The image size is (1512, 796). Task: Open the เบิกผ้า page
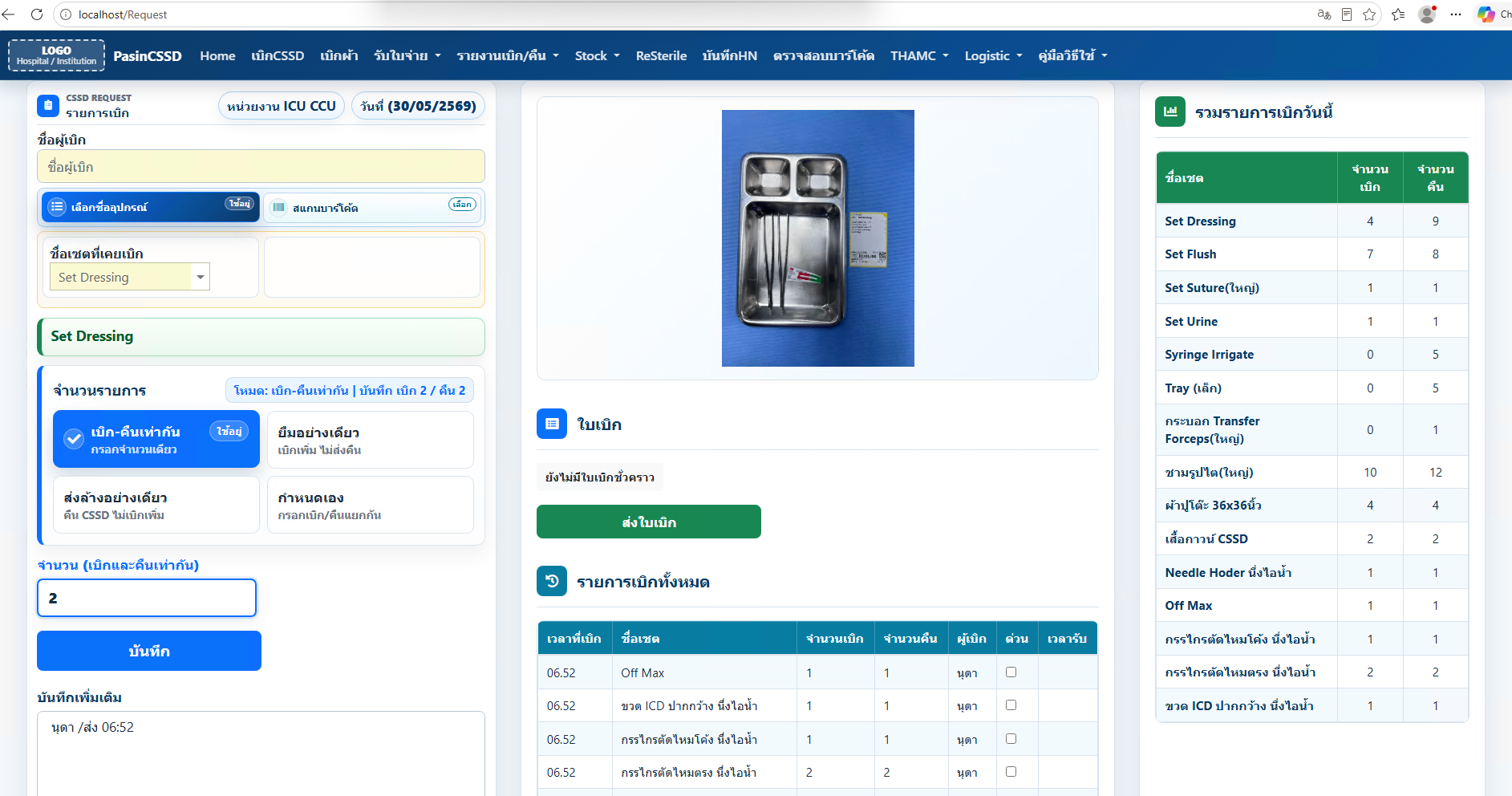[338, 55]
